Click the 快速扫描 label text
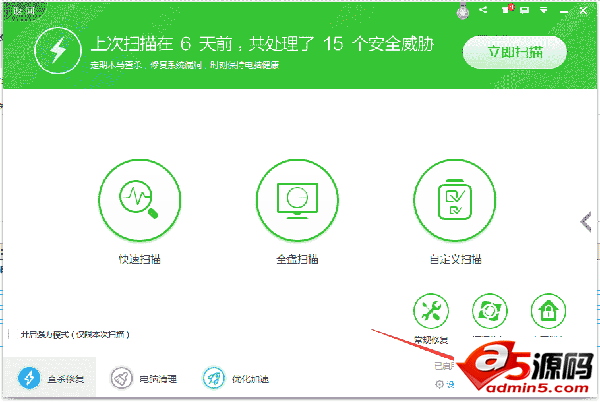600x402 pixels. pyautogui.click(x=140, y=259)
